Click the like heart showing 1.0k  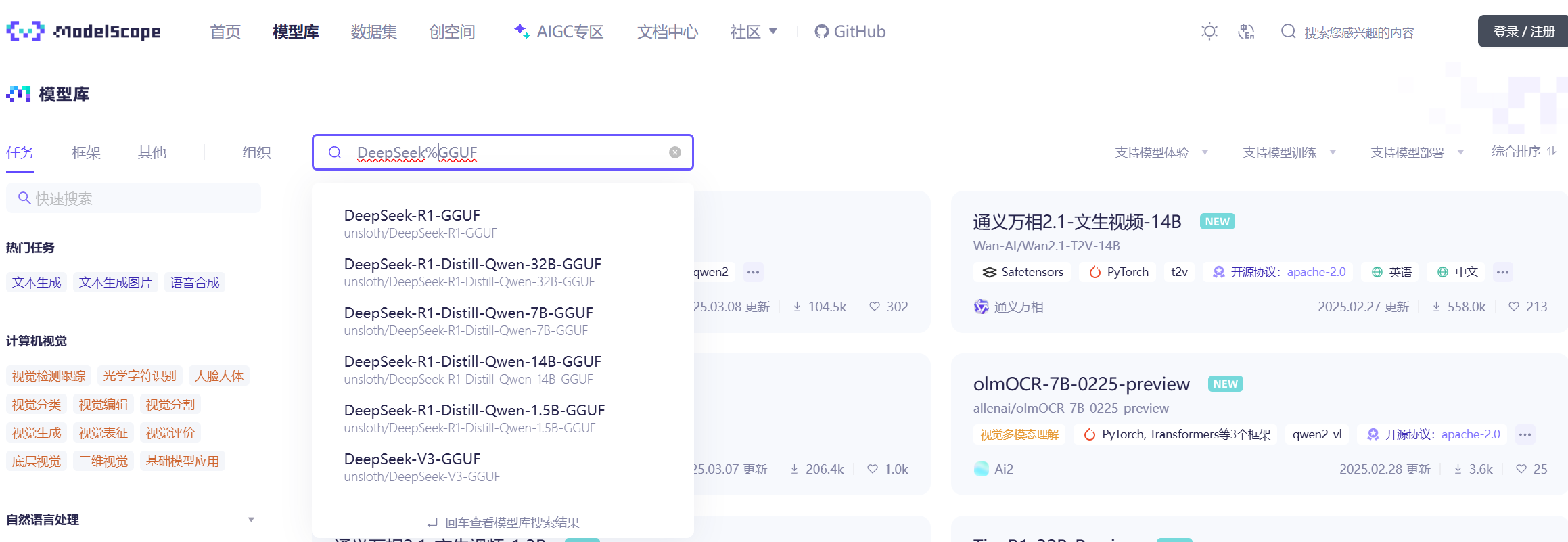(x=873, y=469)
